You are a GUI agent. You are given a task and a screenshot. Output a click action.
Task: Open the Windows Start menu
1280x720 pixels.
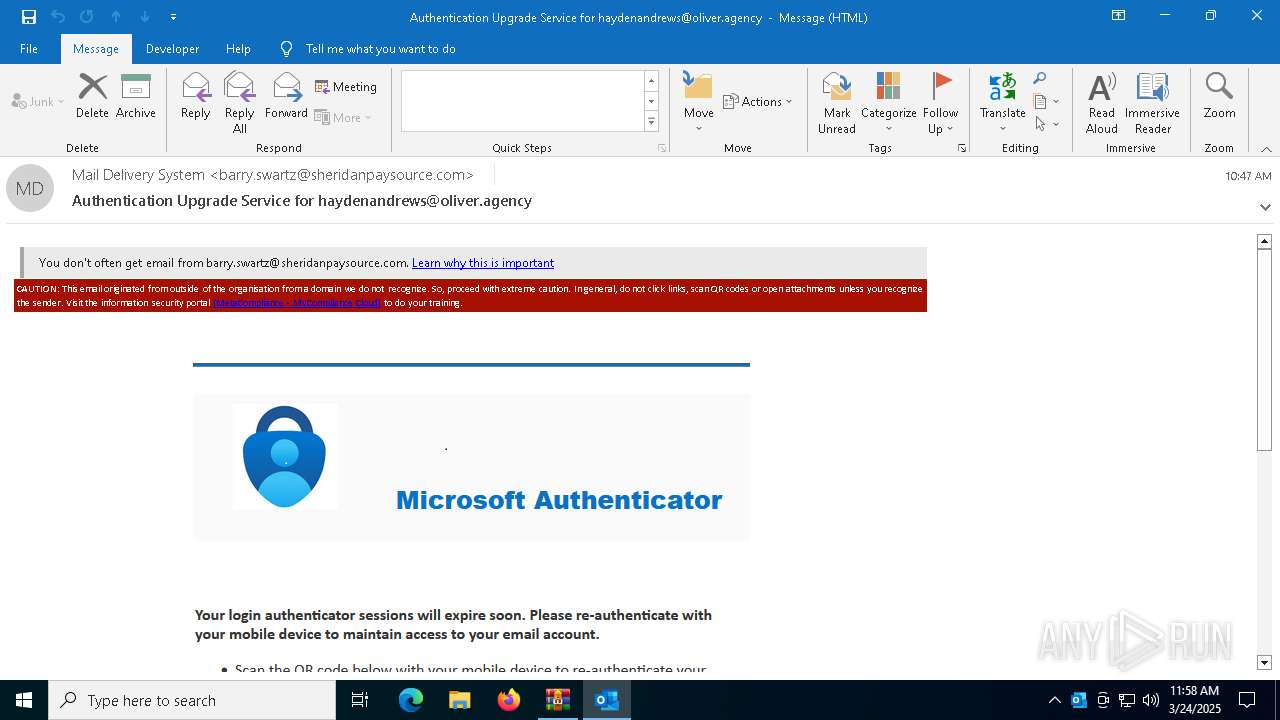coord(24,700)
